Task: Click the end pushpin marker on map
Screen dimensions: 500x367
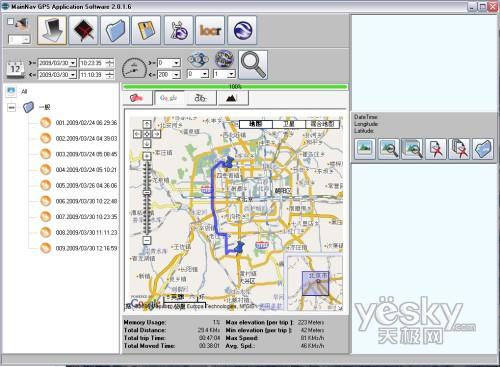Action: point(239,247)
